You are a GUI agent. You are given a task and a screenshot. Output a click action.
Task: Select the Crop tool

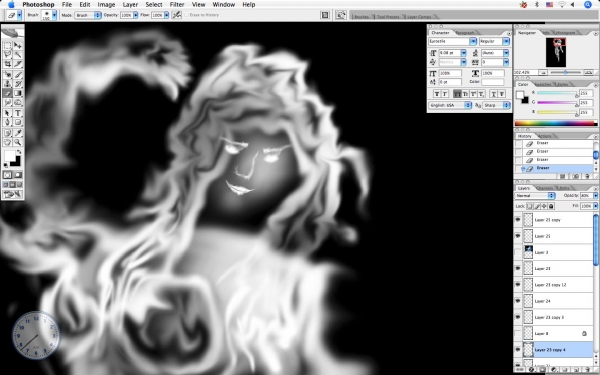(x=7, y=64)
